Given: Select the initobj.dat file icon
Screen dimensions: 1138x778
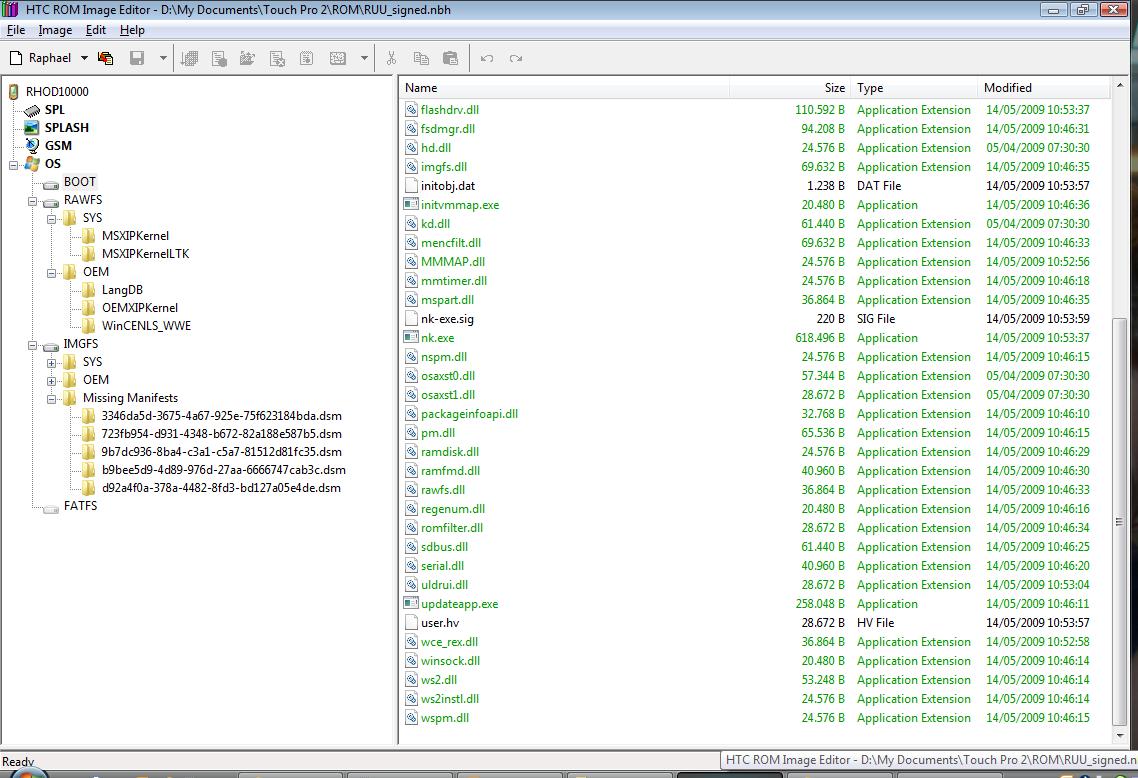Looking at the screenshot, I should point(412,186).
